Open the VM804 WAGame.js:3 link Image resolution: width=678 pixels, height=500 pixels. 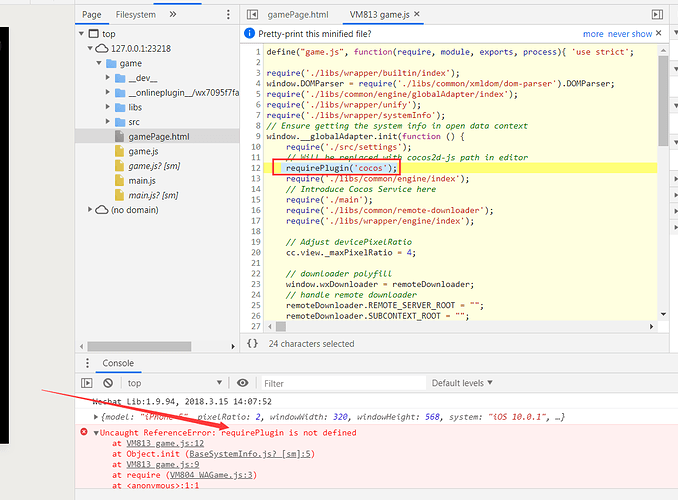211,475
